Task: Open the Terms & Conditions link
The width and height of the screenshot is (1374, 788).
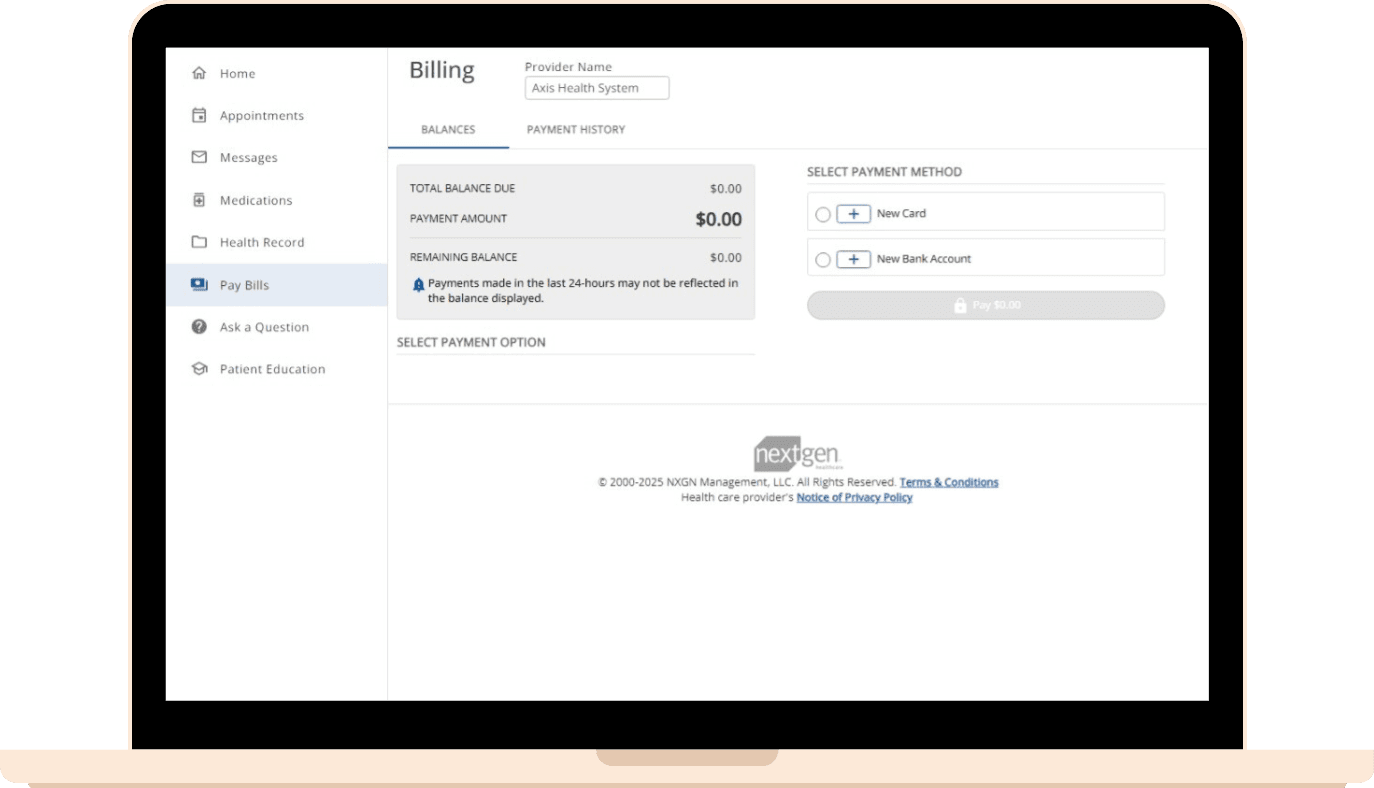Action: [948, 482]
